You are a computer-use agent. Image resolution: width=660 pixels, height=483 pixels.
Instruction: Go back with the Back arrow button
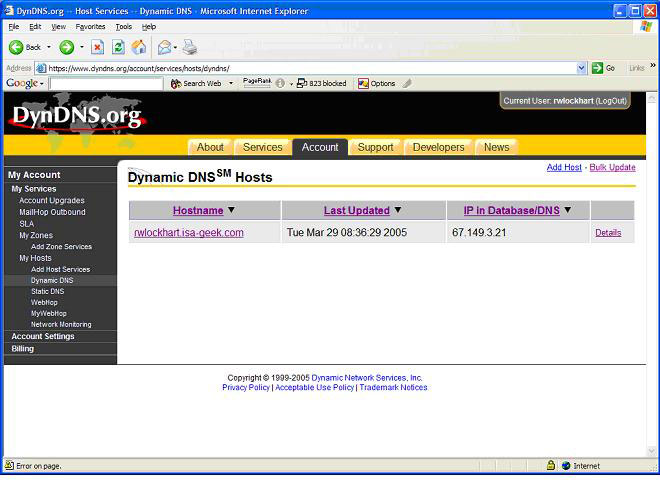[x=24, y=47]
